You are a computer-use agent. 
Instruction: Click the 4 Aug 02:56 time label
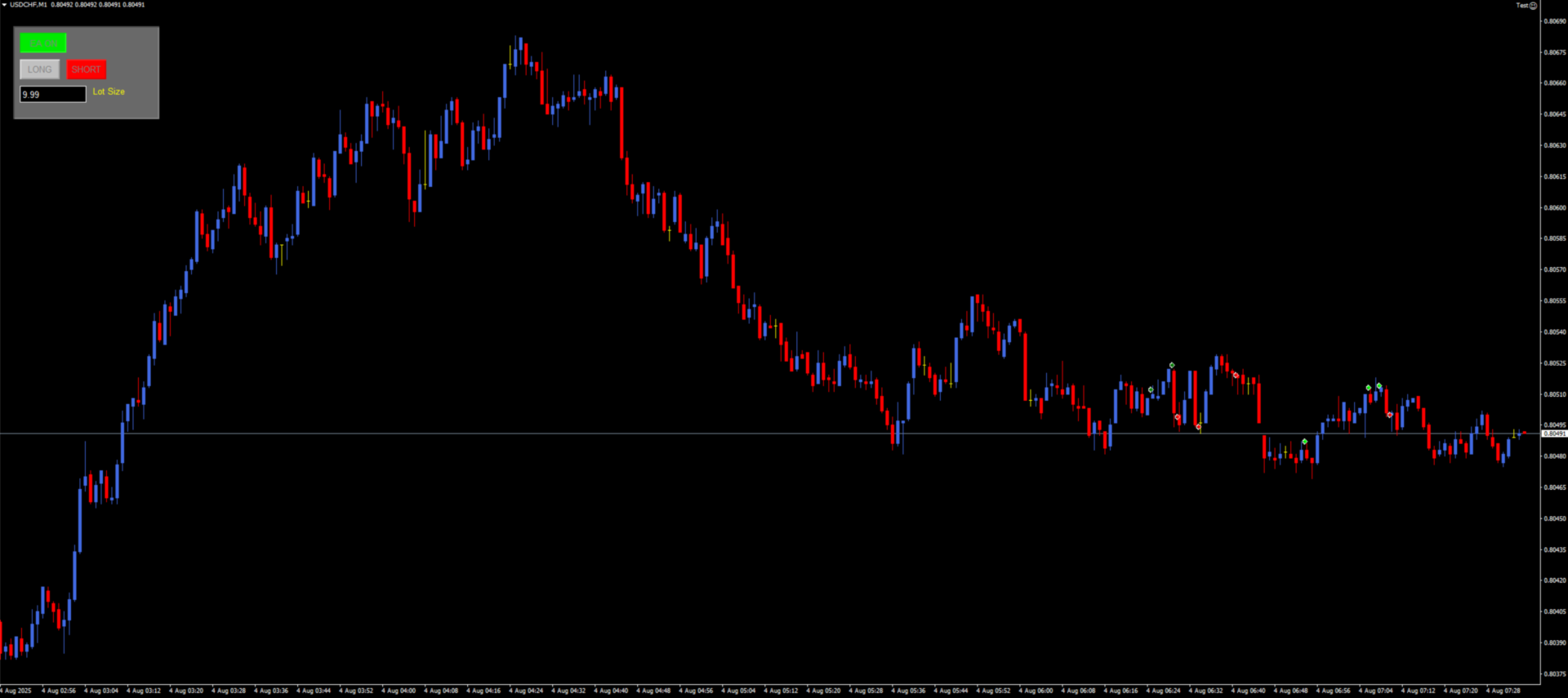pyautogui.click(x=59, y=691)
